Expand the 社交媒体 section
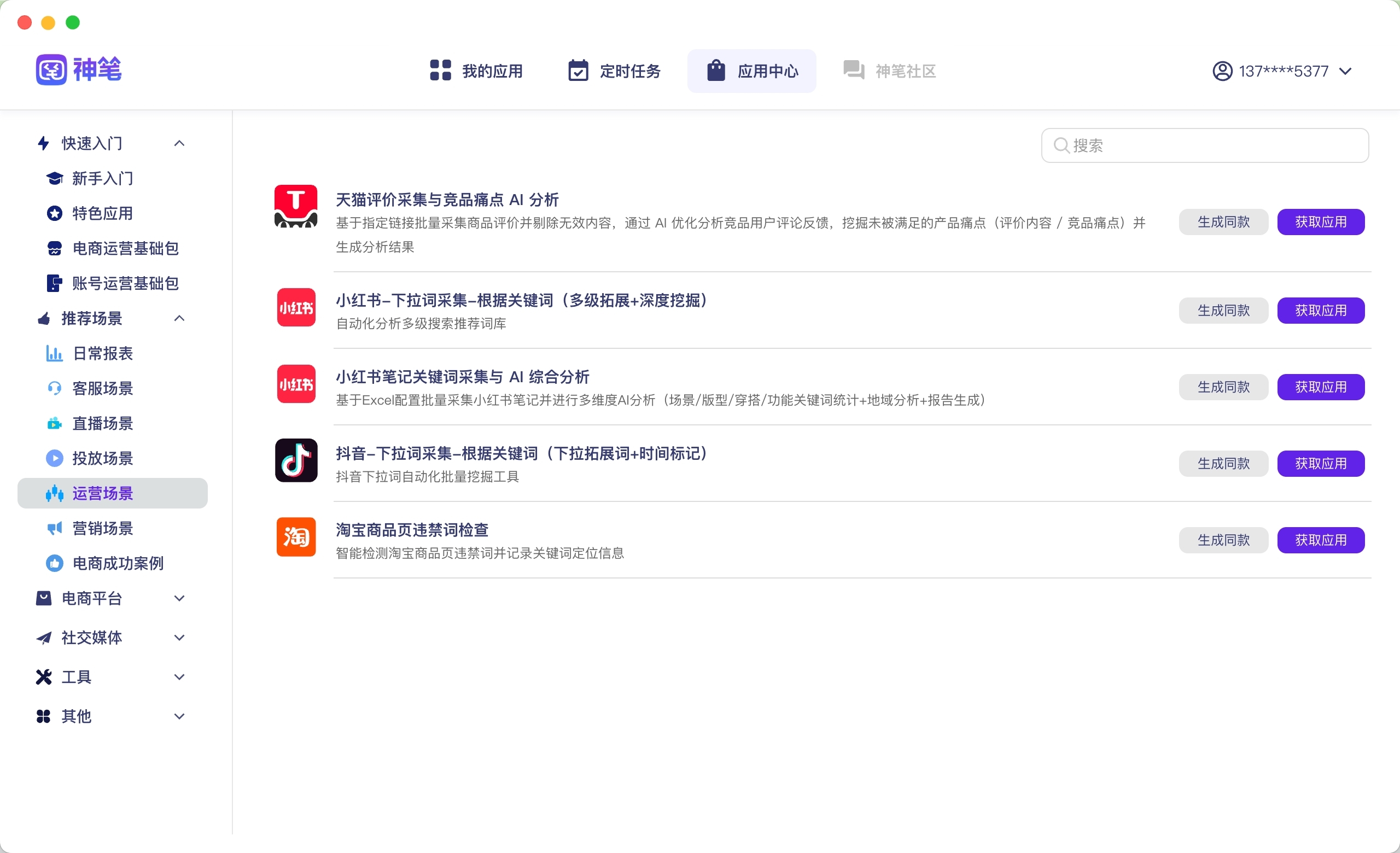 click(x=179, y=637)
